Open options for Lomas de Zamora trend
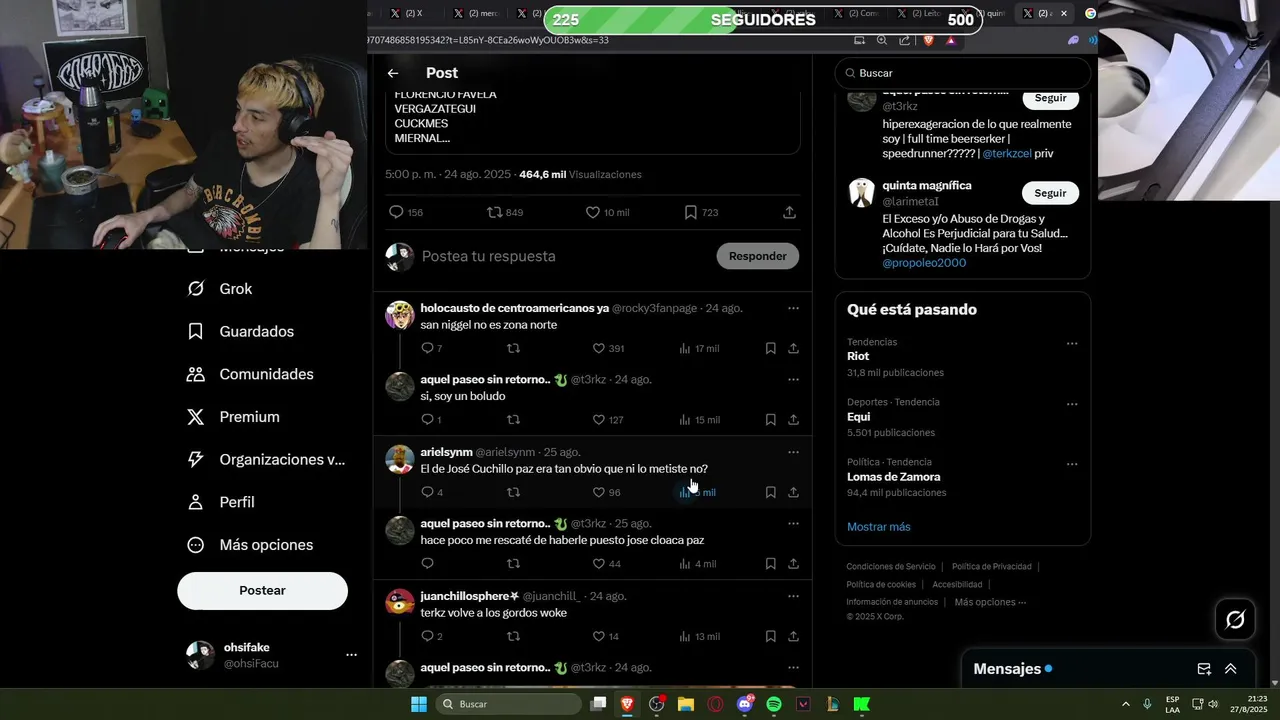1280x720 pixels. [x=1072, y=464]
